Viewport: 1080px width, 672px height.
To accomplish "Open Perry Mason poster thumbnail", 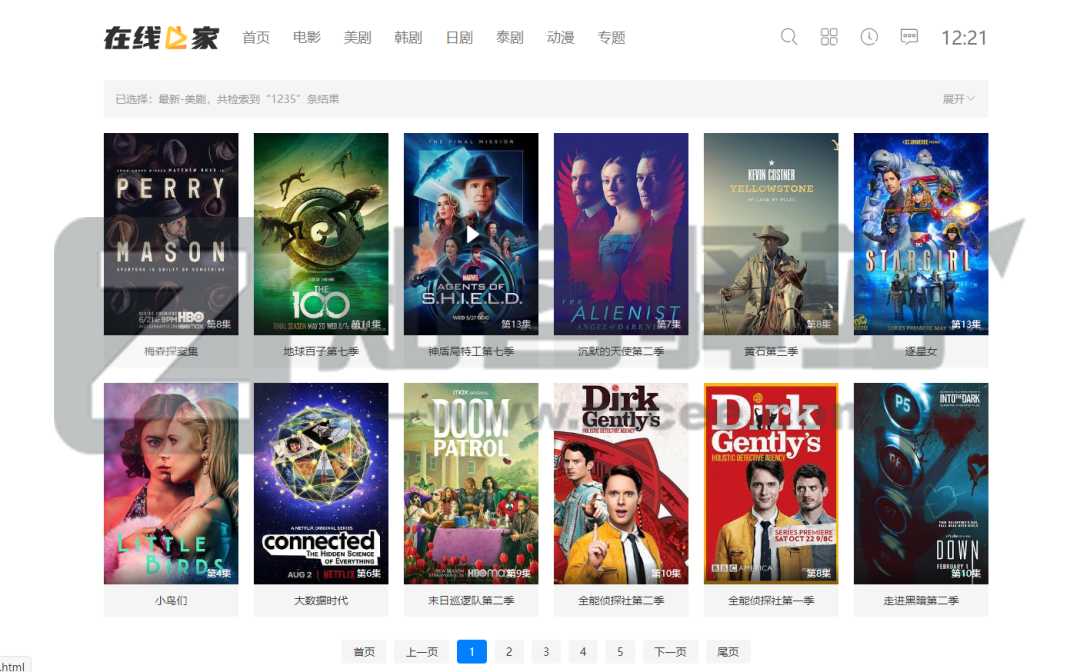I will (171, 234).
